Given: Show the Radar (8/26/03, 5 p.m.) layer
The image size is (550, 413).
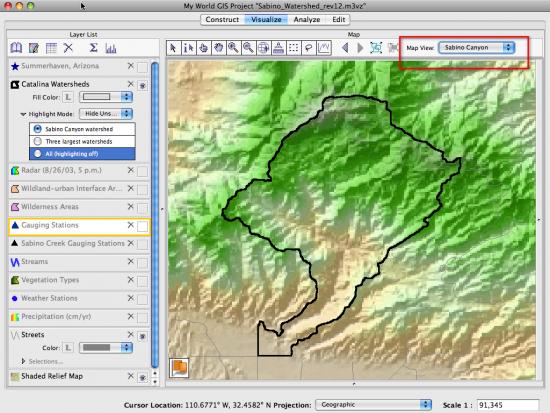Looking at the screenshot, I should (x=142, y=172).
